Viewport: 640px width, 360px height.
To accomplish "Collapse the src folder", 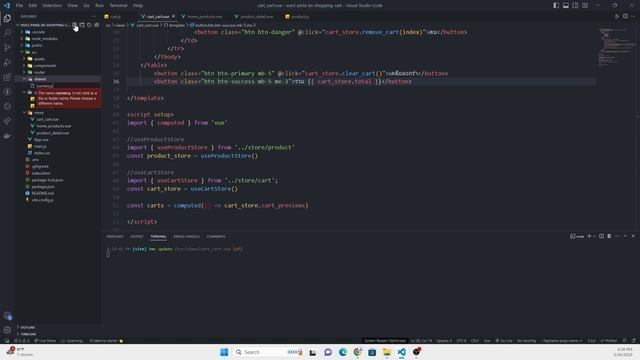I will pyautogui.click(x=34, y=52).
